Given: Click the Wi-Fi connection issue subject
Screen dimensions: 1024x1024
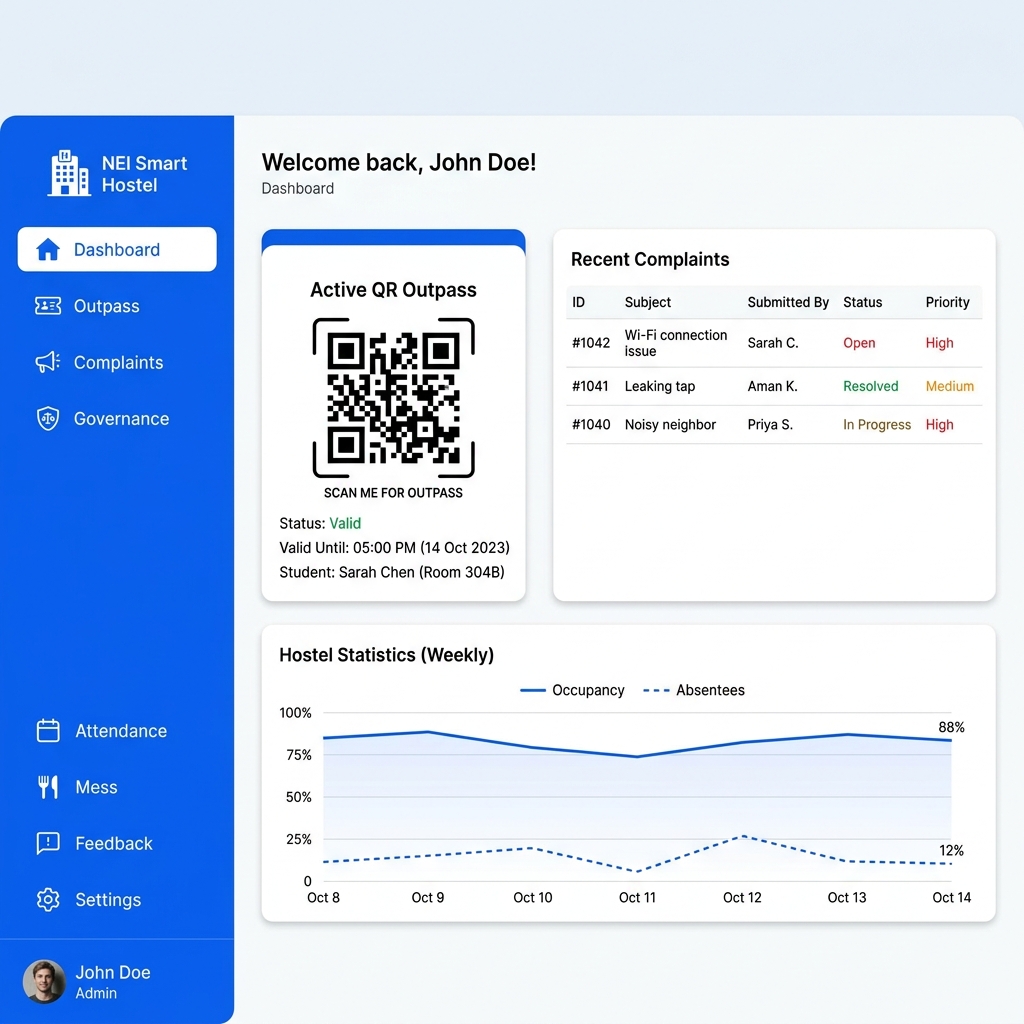Looking at the screenshot, I should (676, 343).
